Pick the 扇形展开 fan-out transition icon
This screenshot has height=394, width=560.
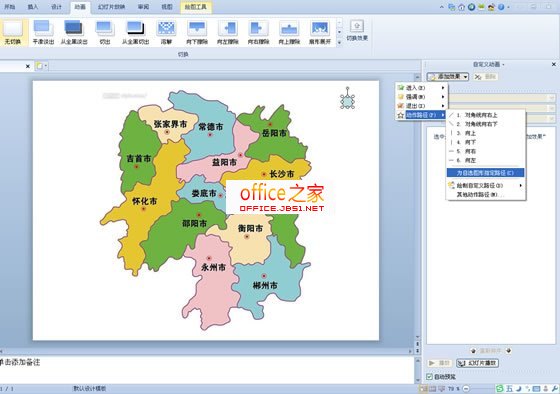pyautogui.click(x=320, y=32)
